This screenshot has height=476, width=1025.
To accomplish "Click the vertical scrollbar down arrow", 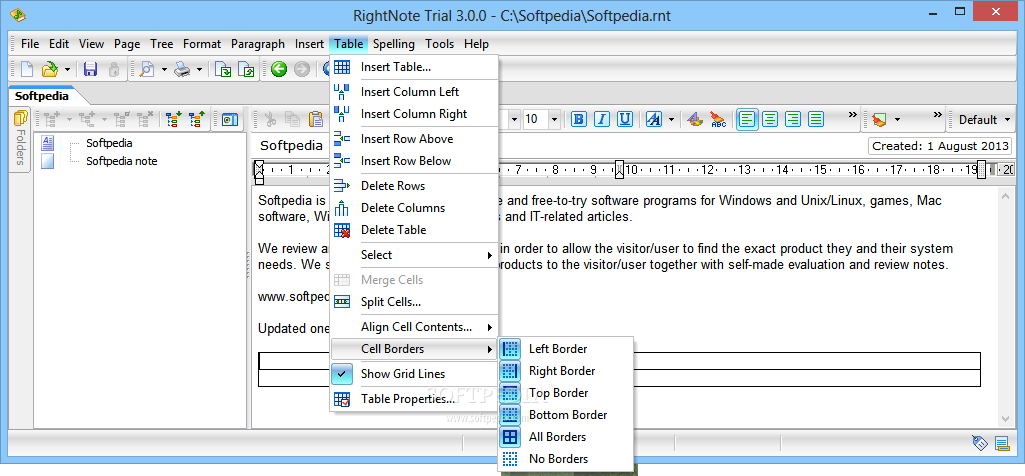I will [1005, 419].
